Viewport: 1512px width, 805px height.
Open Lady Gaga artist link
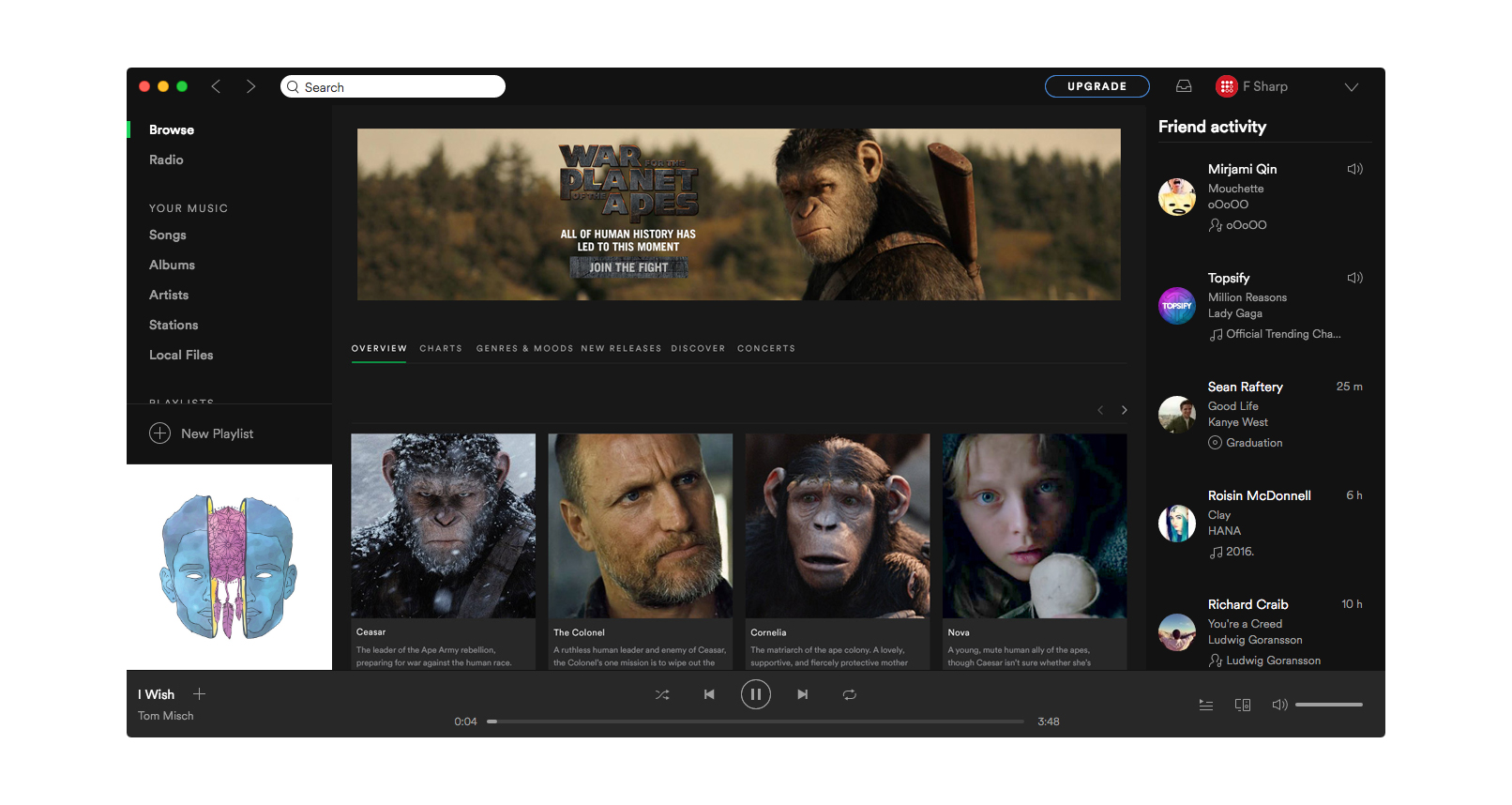1235,313
